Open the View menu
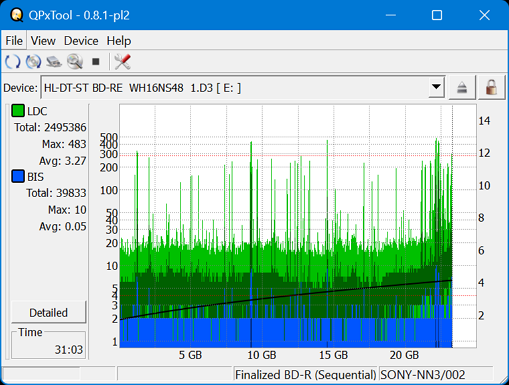The width and height of the screenshot is (509, 385). click(x=43, y=41)
